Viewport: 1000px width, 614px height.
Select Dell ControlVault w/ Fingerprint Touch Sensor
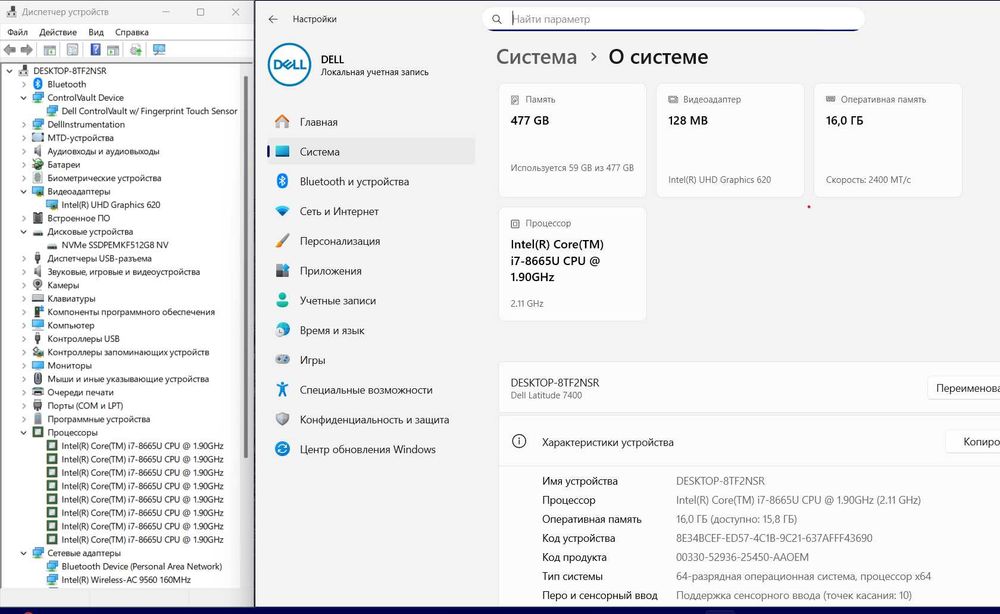click(149, 111)
